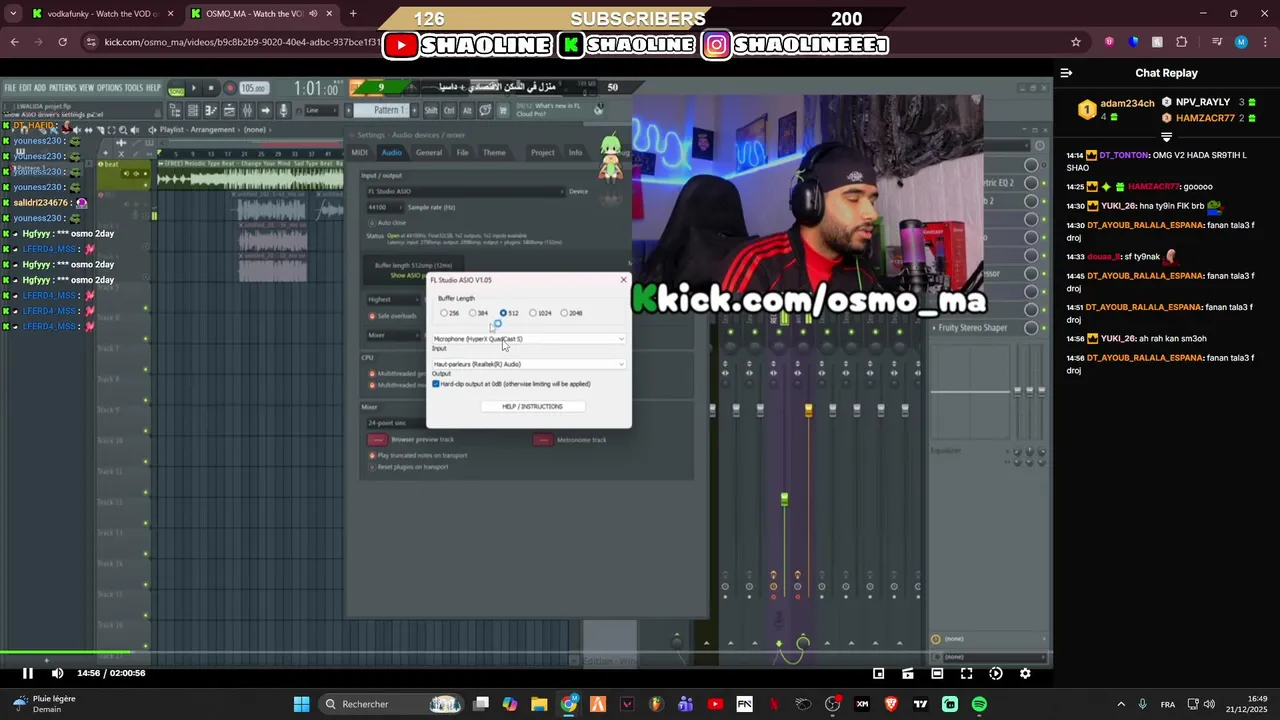Close the FL Studio ASIO V1.05 dialog
Image resolution: width=1280 pixels, height=720 pixels.
pyautogui.click(x=623, y=280)
